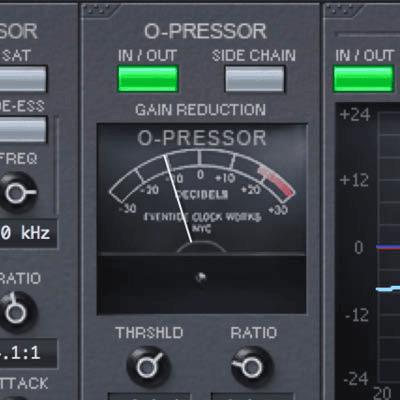This screenshot has width=400, height=400.
Task: Click the O-PRESSOR panel's corner grip dots
Action: [x=97, y=9]
